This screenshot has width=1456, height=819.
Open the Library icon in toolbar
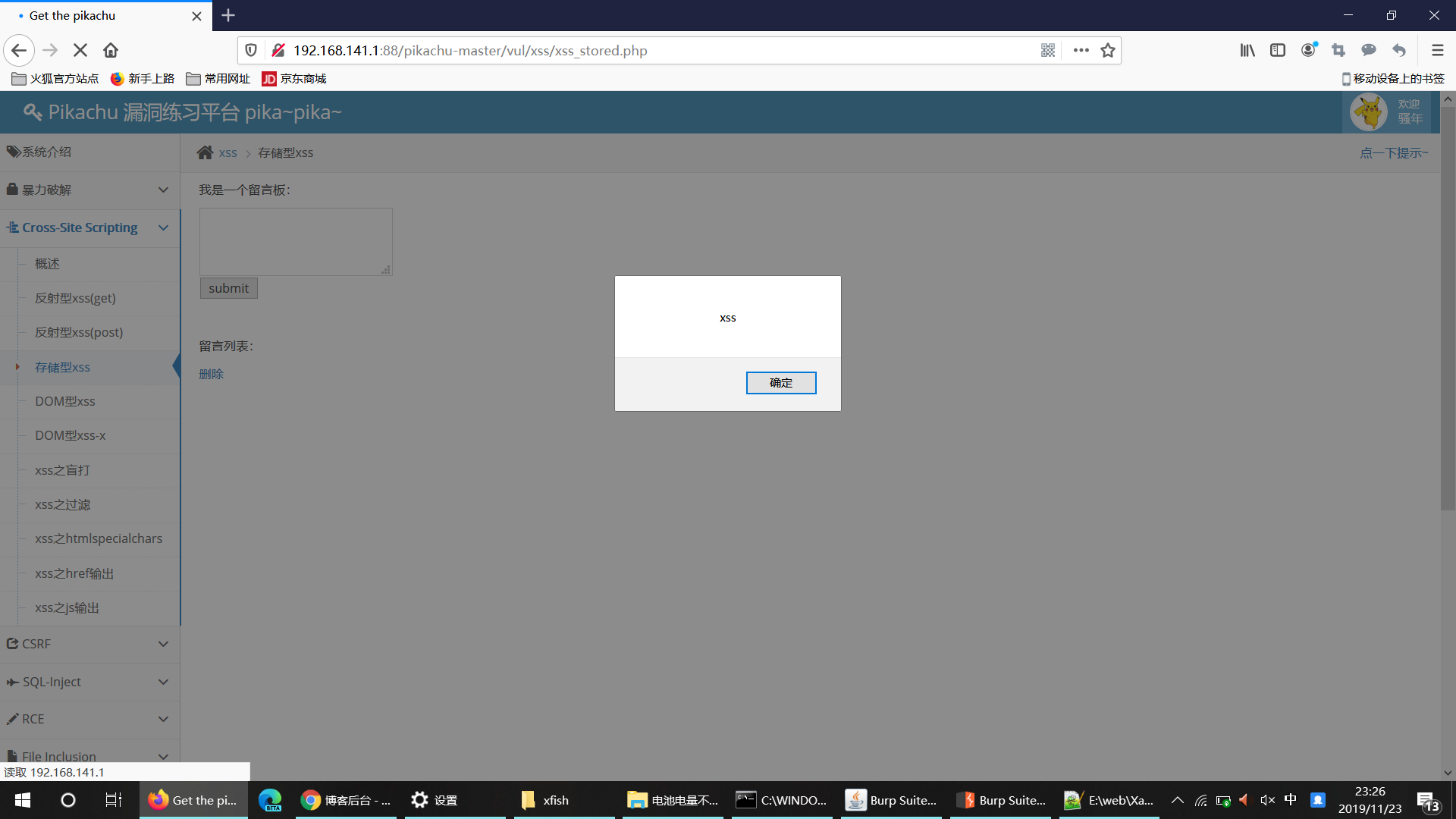click(1247, 50)
